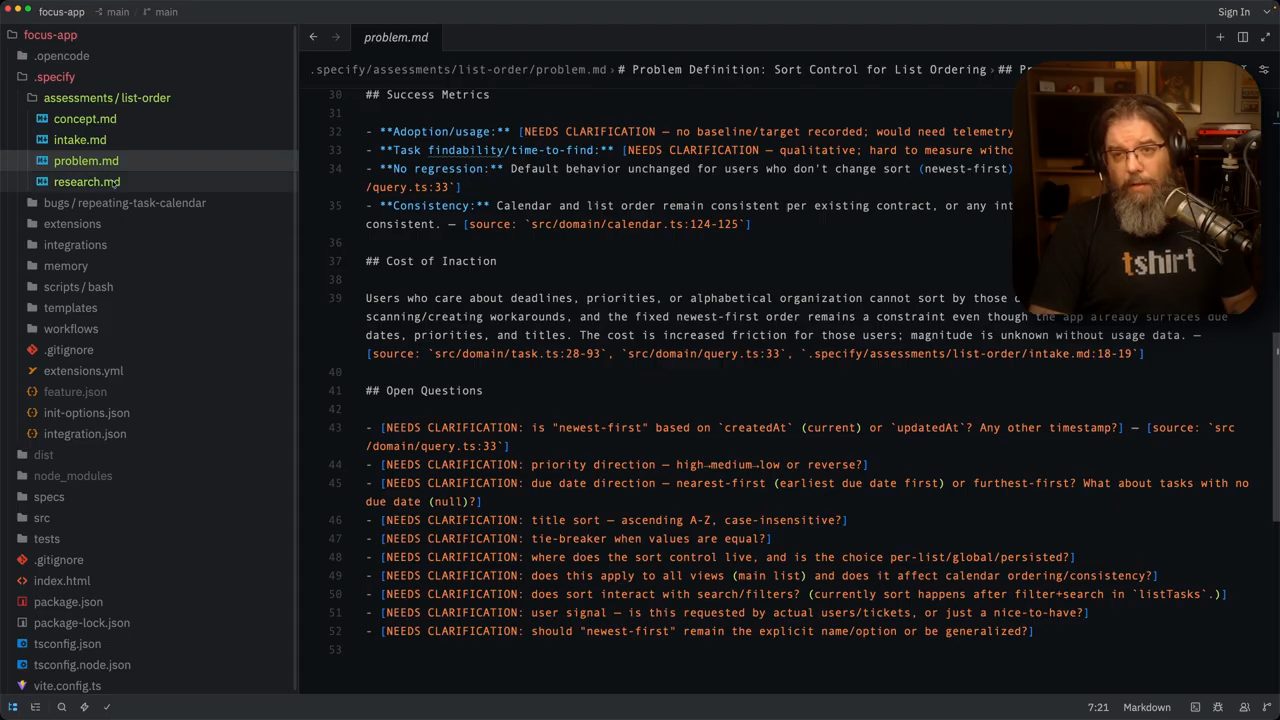Zoom the editor pane with expand icon
This screenshot has width=1280, height=720.
tap(1265, 37)
